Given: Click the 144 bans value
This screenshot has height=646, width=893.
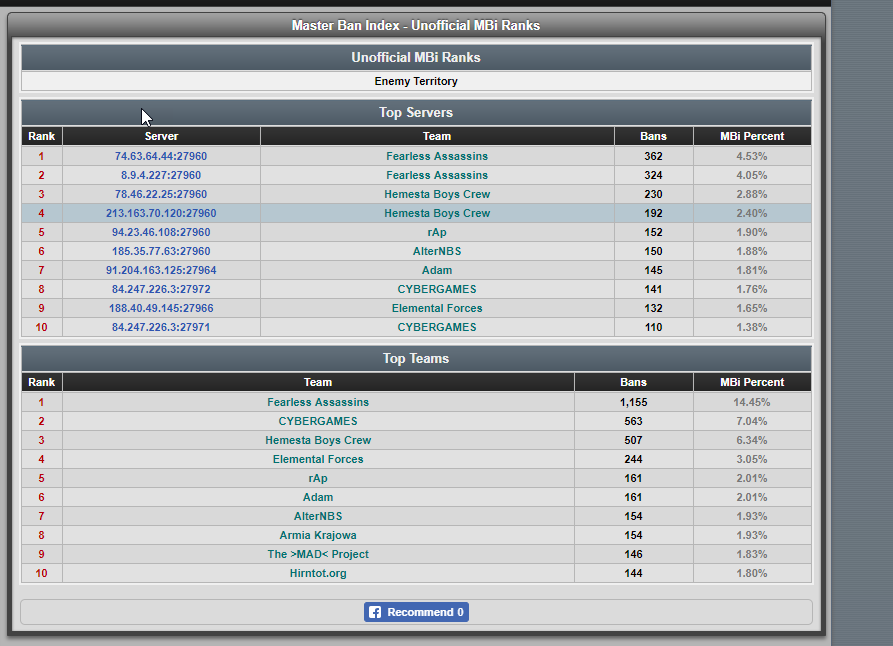Looking at the screenshot, I should 633,574.
